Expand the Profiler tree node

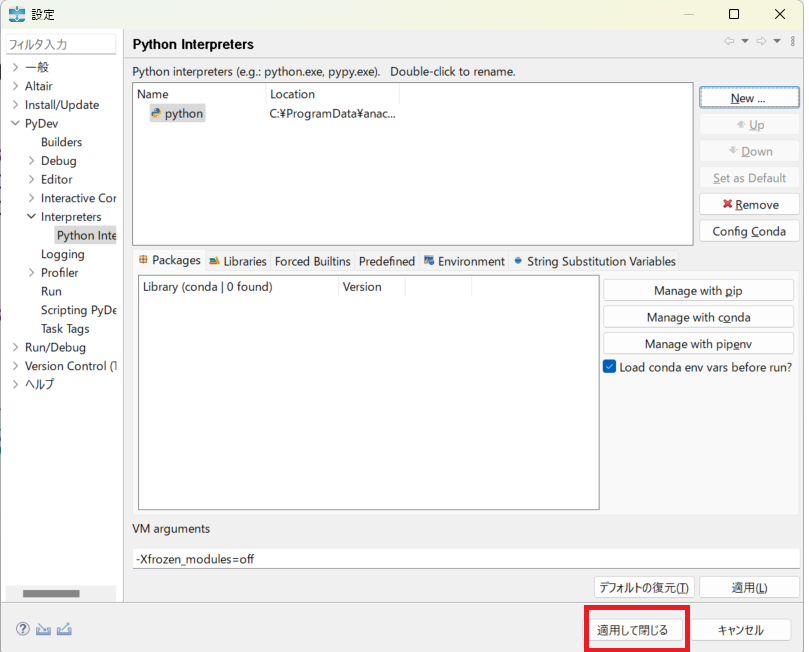coord(31,272)
